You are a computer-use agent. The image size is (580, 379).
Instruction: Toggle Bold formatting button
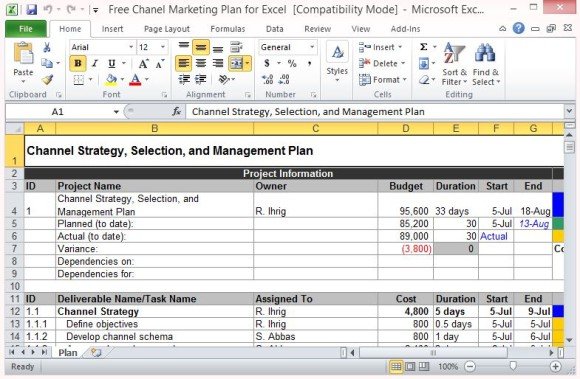click(x=78, y=64)
